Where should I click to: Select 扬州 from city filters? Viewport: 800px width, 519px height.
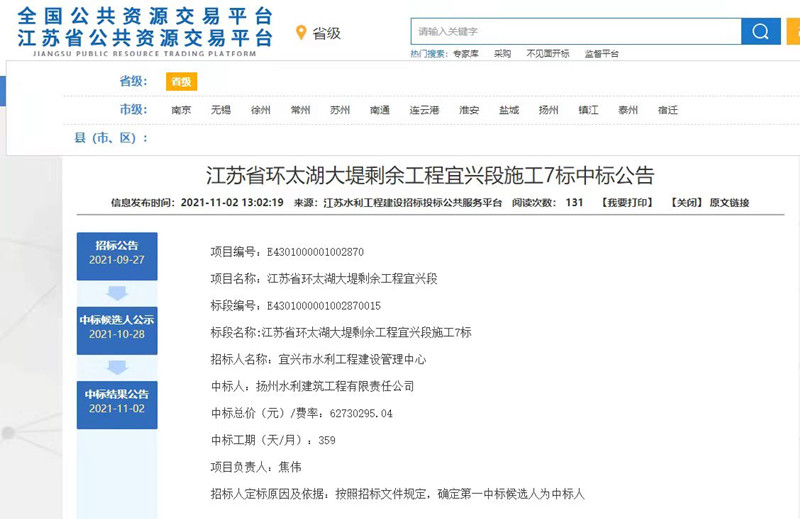(x=548, y=110)
